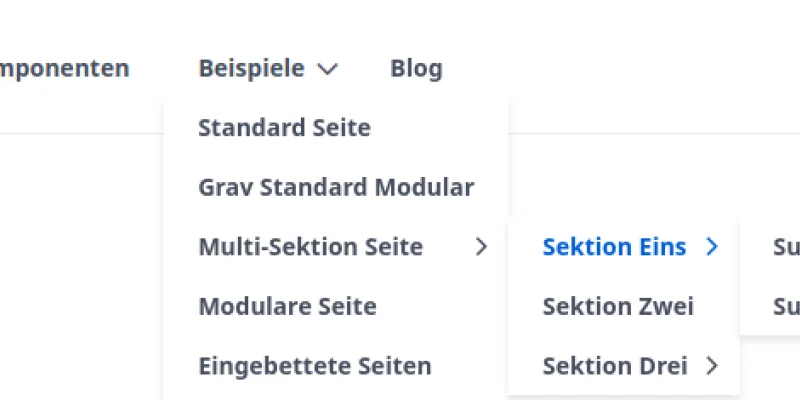Navigate to Sektion Zwei
Screen dimensions: 800x400
[618, 306]
